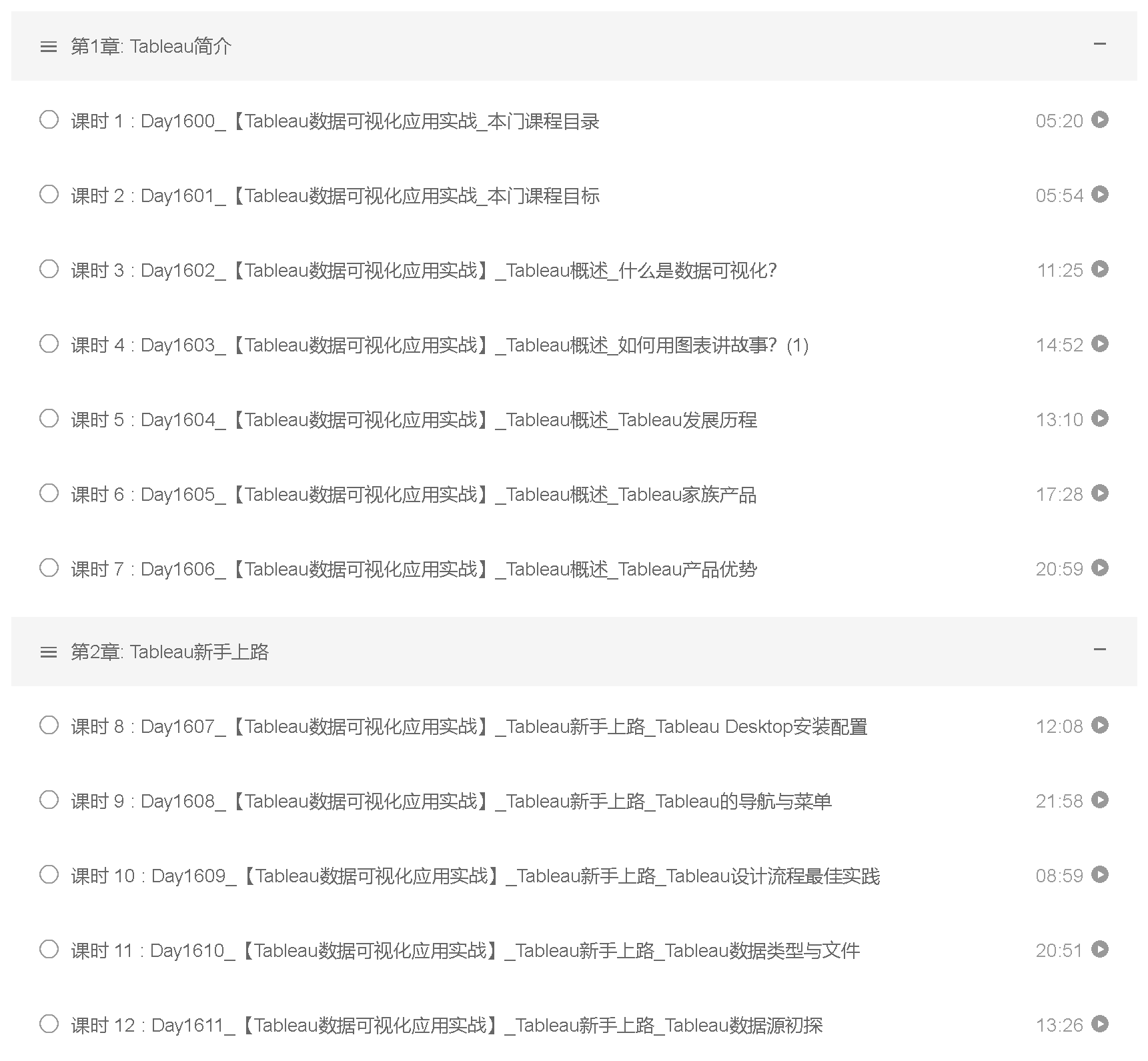Play lesson 3 Day1602 video icon
The image size is (1148, 1061).
pos(1100,269)
